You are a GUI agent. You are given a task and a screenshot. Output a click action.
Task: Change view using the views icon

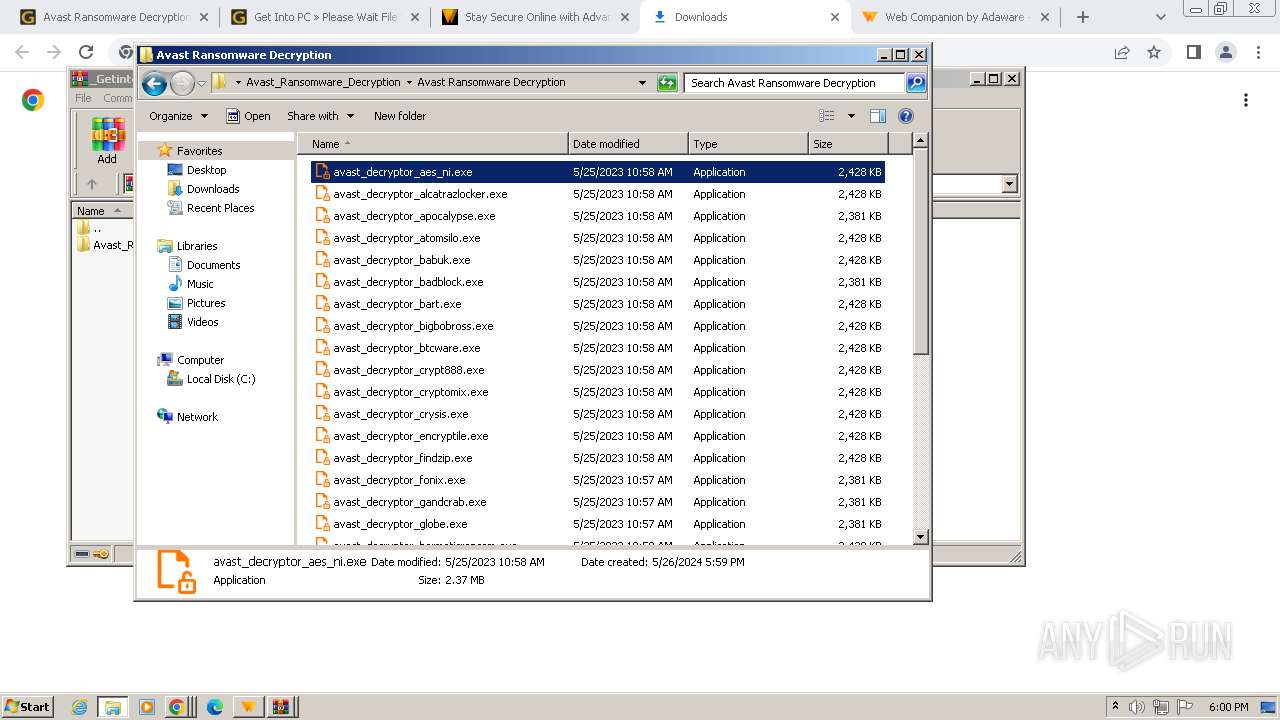pyautogui.click(x=827, y=116)
